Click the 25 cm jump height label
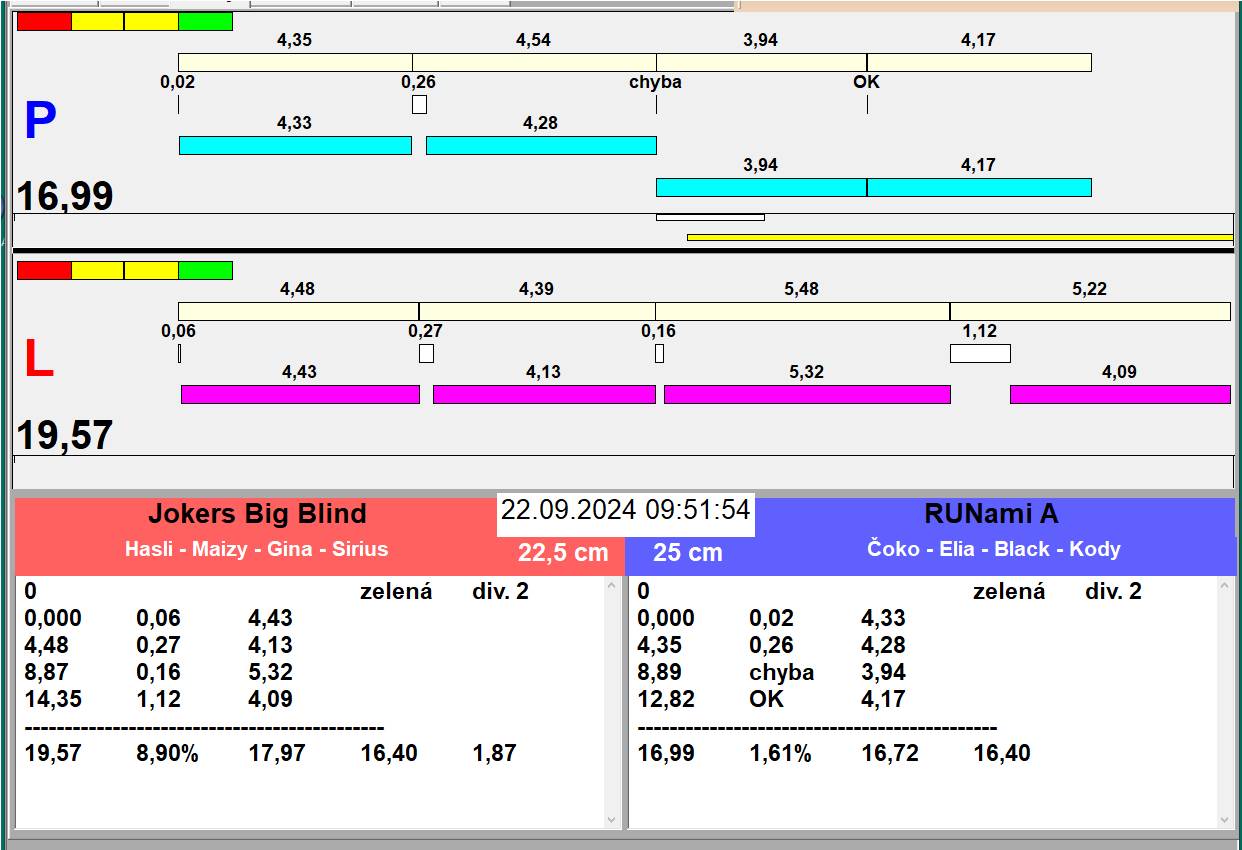This screenshot has height=850, width=1242. tap(688, 552)
